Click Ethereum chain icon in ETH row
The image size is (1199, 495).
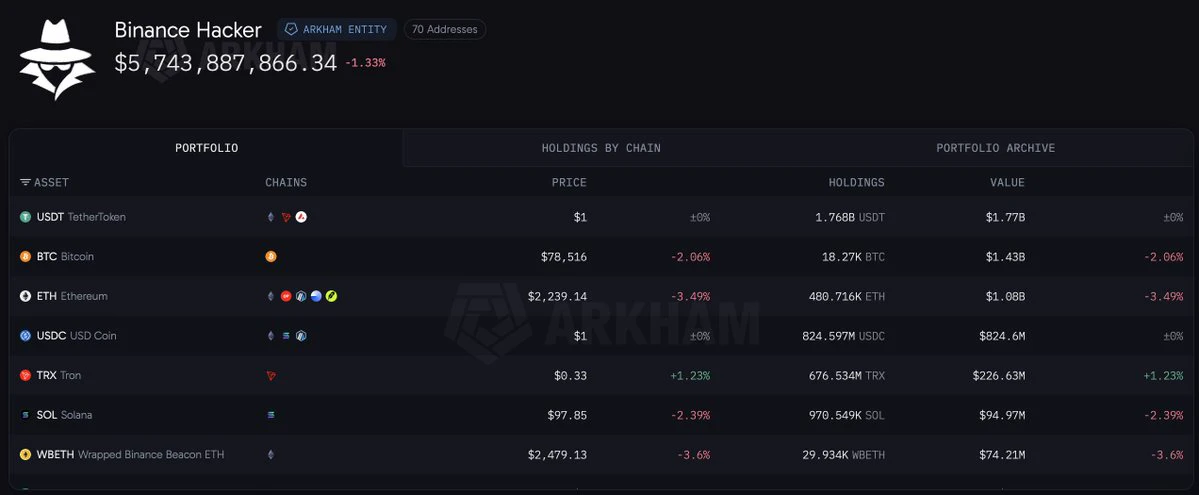[x=271, y=296]
